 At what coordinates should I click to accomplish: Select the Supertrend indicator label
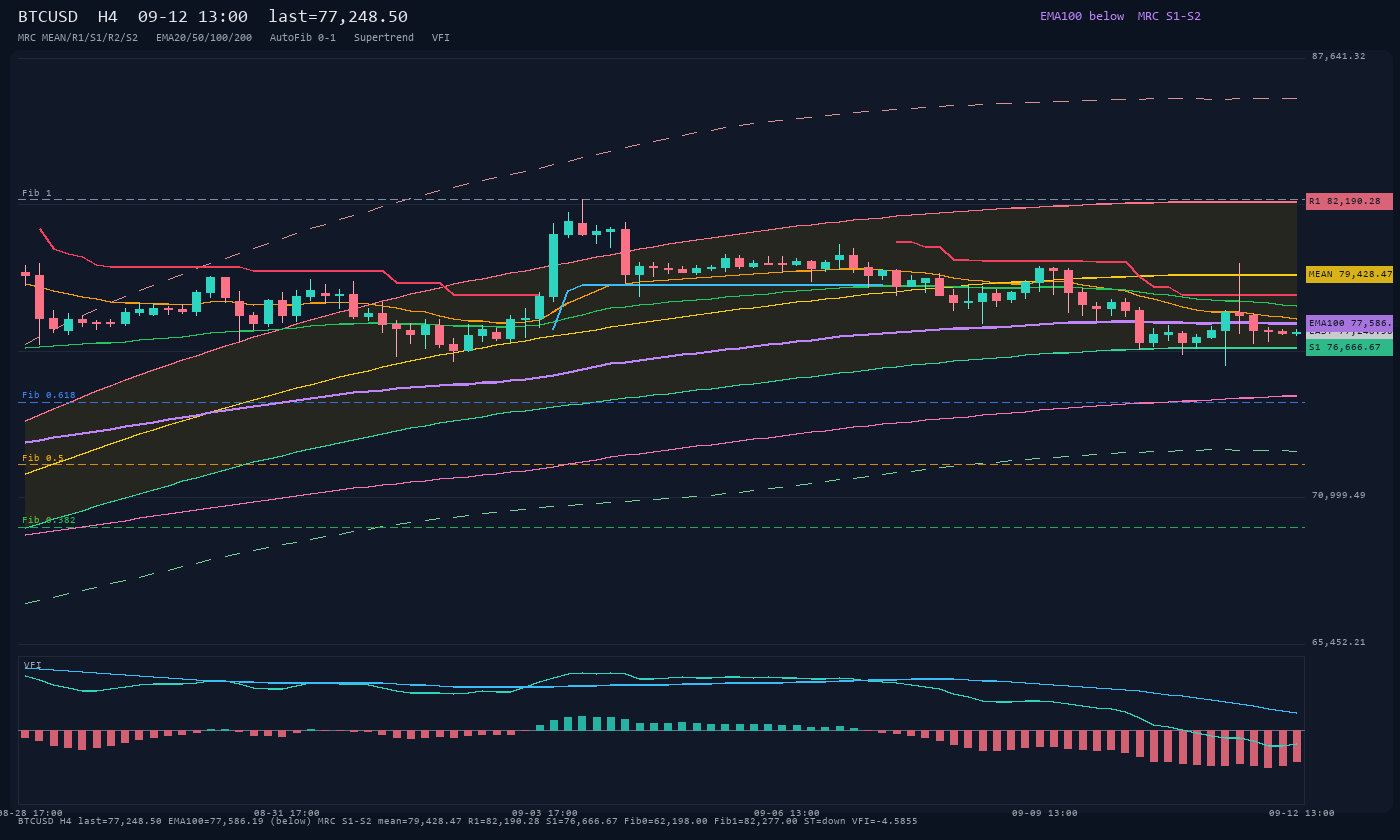[384, 37]
